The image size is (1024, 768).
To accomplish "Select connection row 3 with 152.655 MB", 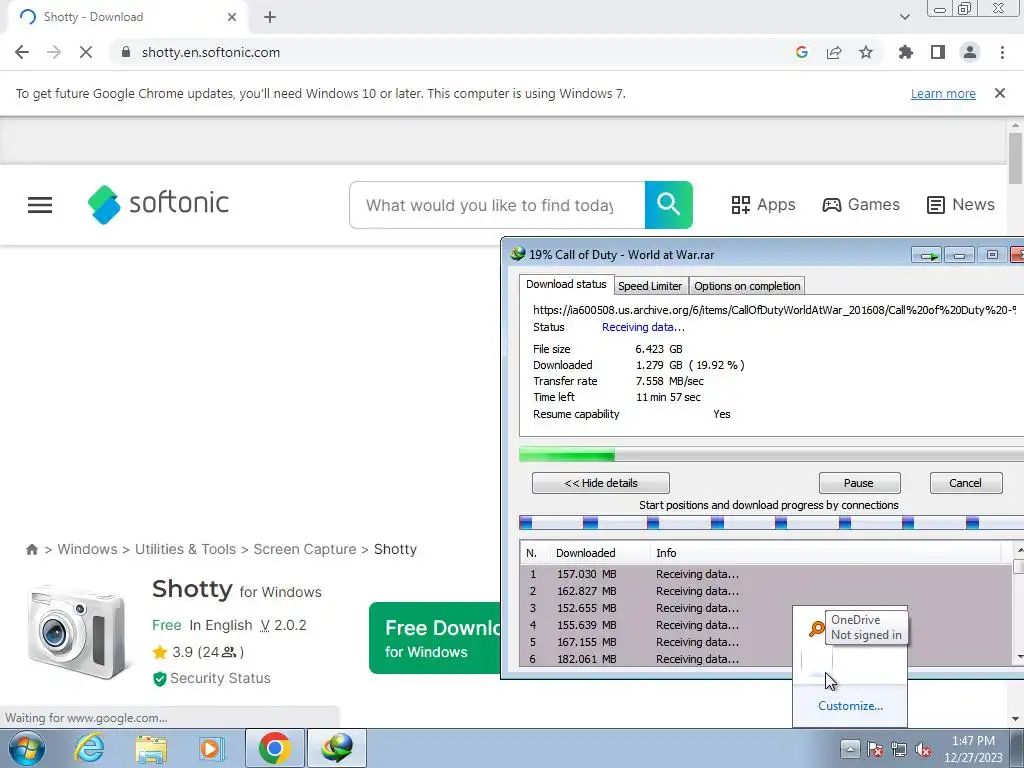I will 767,608.
